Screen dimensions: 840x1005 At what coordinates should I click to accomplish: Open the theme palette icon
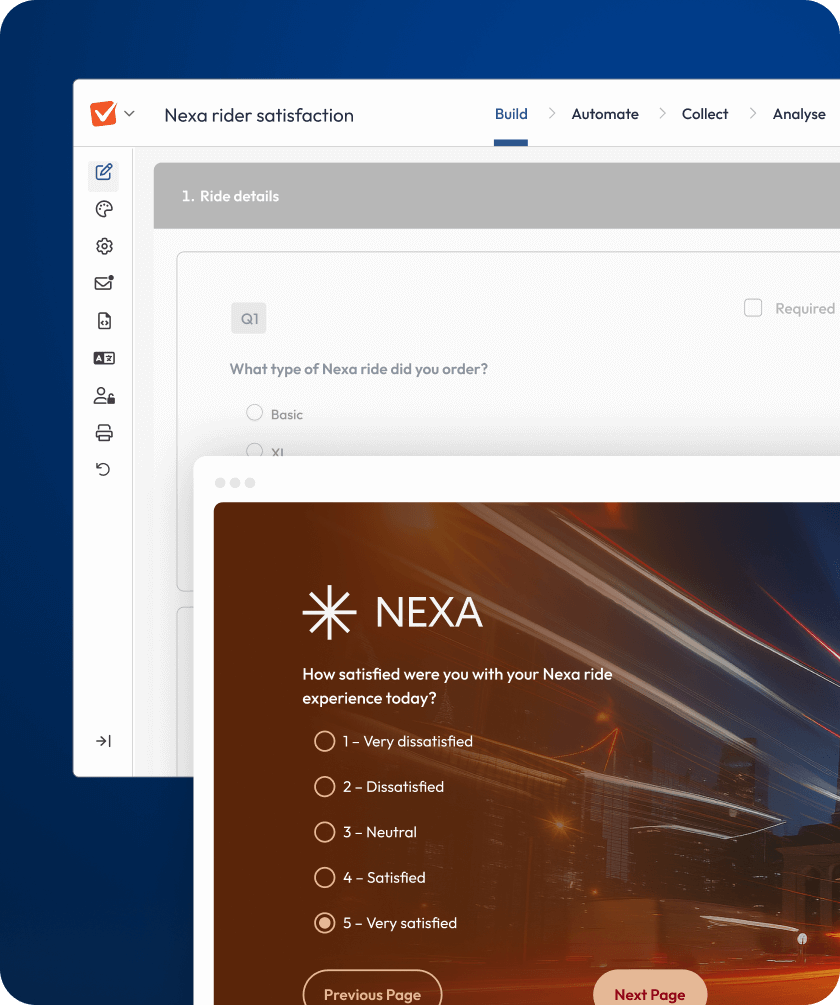[103, 209]
